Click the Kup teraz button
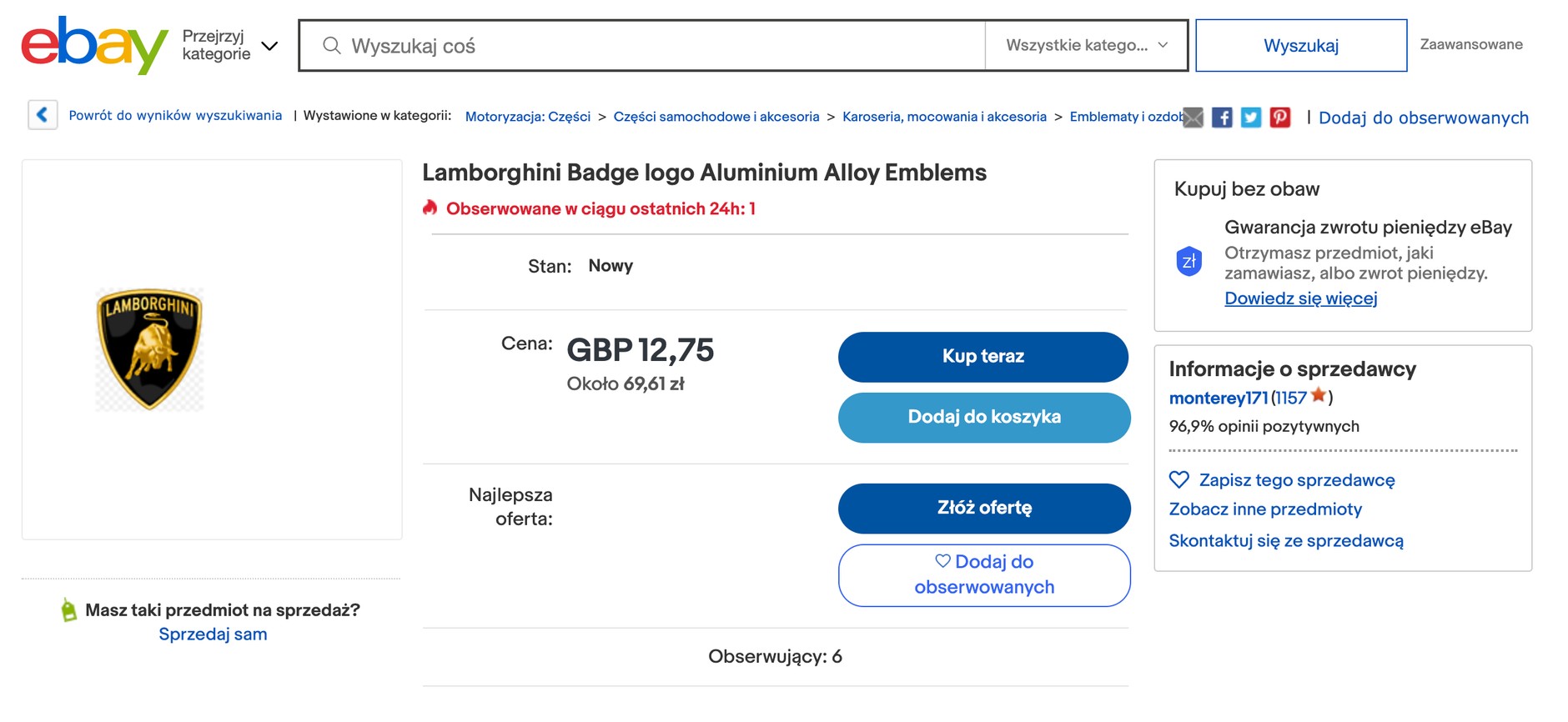1568x722 pixels. click(x=983, y=357)
